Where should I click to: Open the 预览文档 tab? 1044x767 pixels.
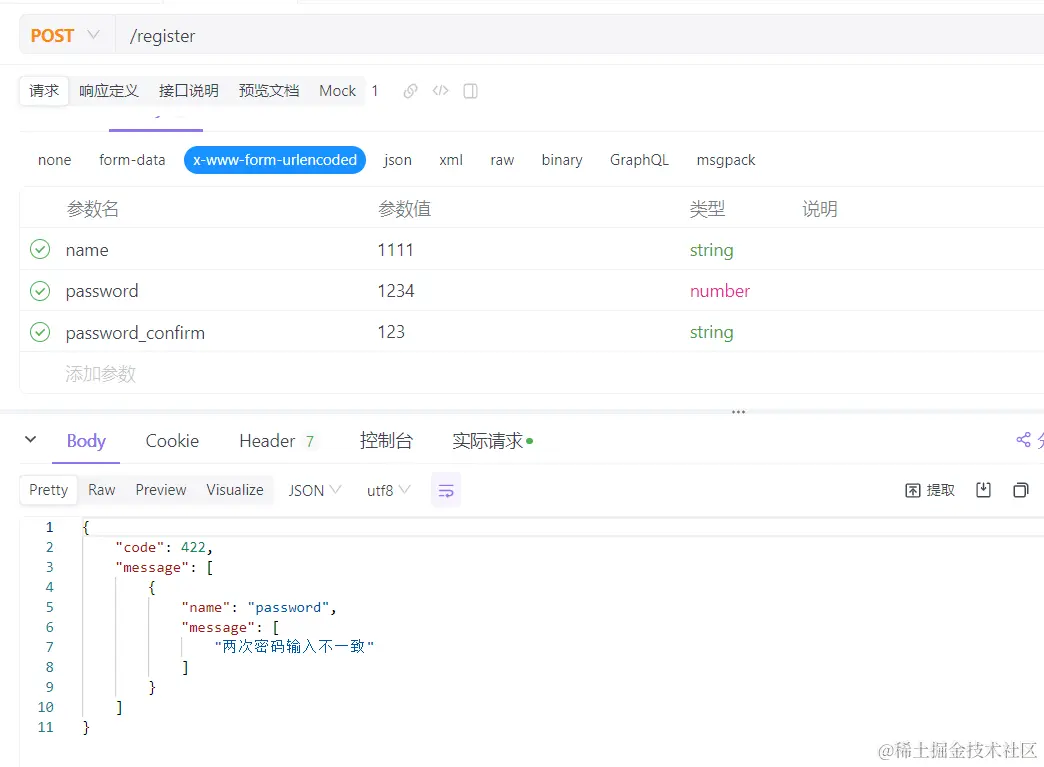pos(269,91)
